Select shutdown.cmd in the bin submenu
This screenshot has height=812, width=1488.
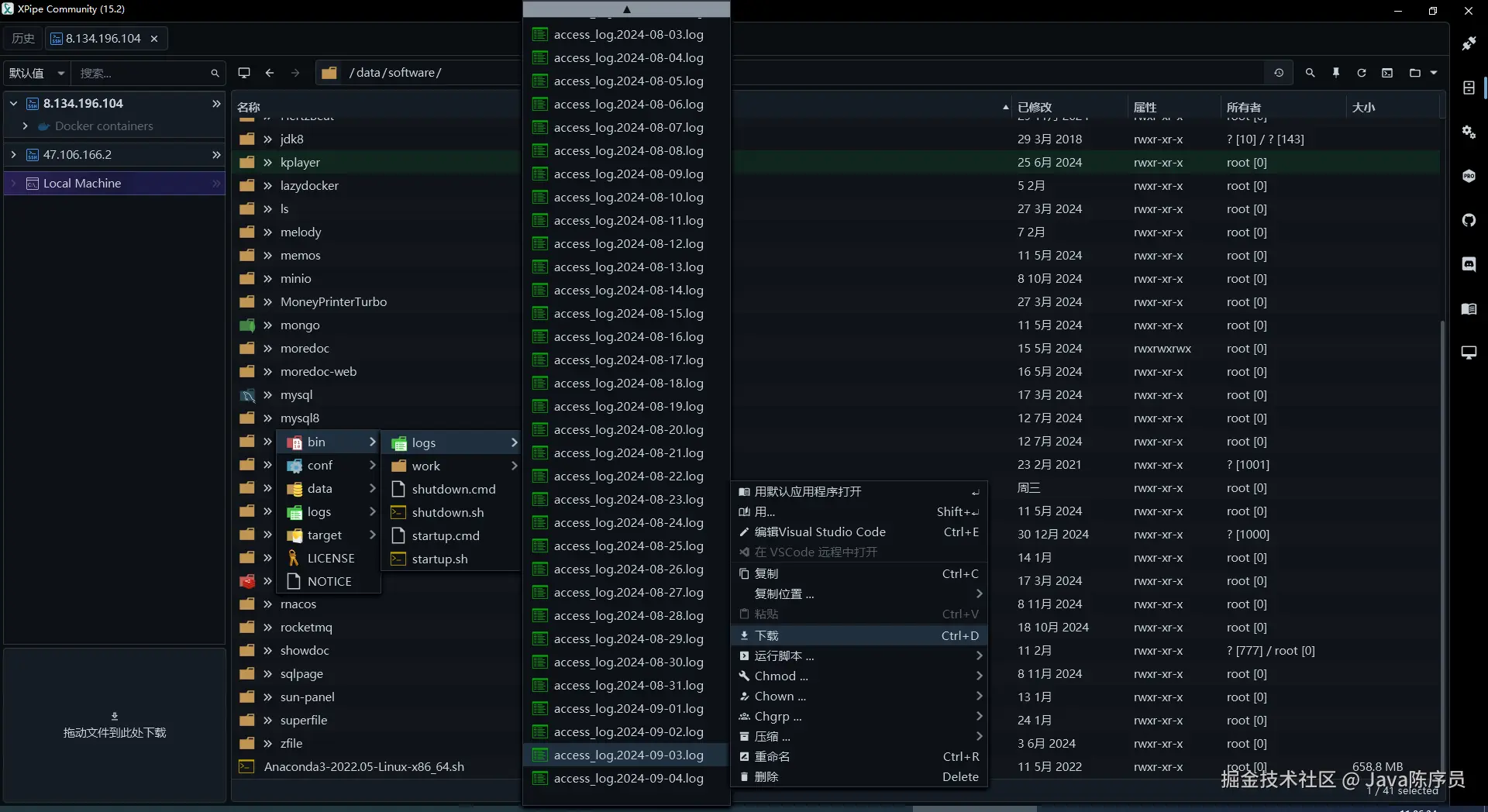point(452,490)
